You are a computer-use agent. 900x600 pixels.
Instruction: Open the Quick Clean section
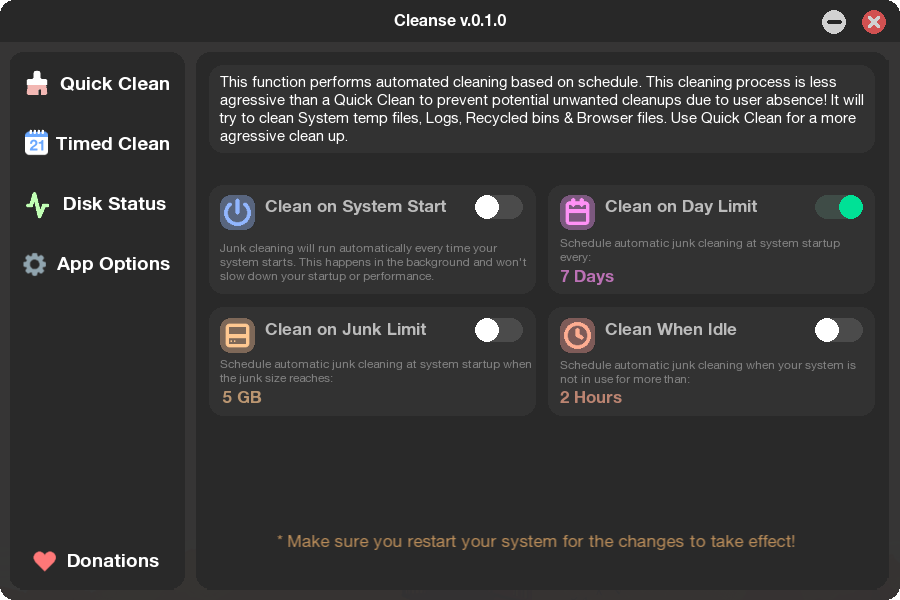click(113, 84)
